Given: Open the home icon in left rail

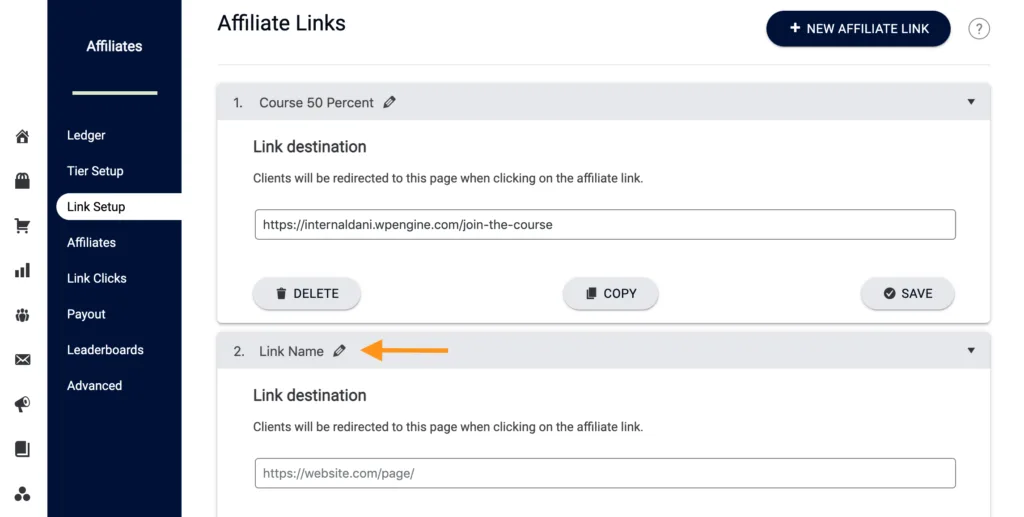Looking at the screenshot, I should point(22,136).
